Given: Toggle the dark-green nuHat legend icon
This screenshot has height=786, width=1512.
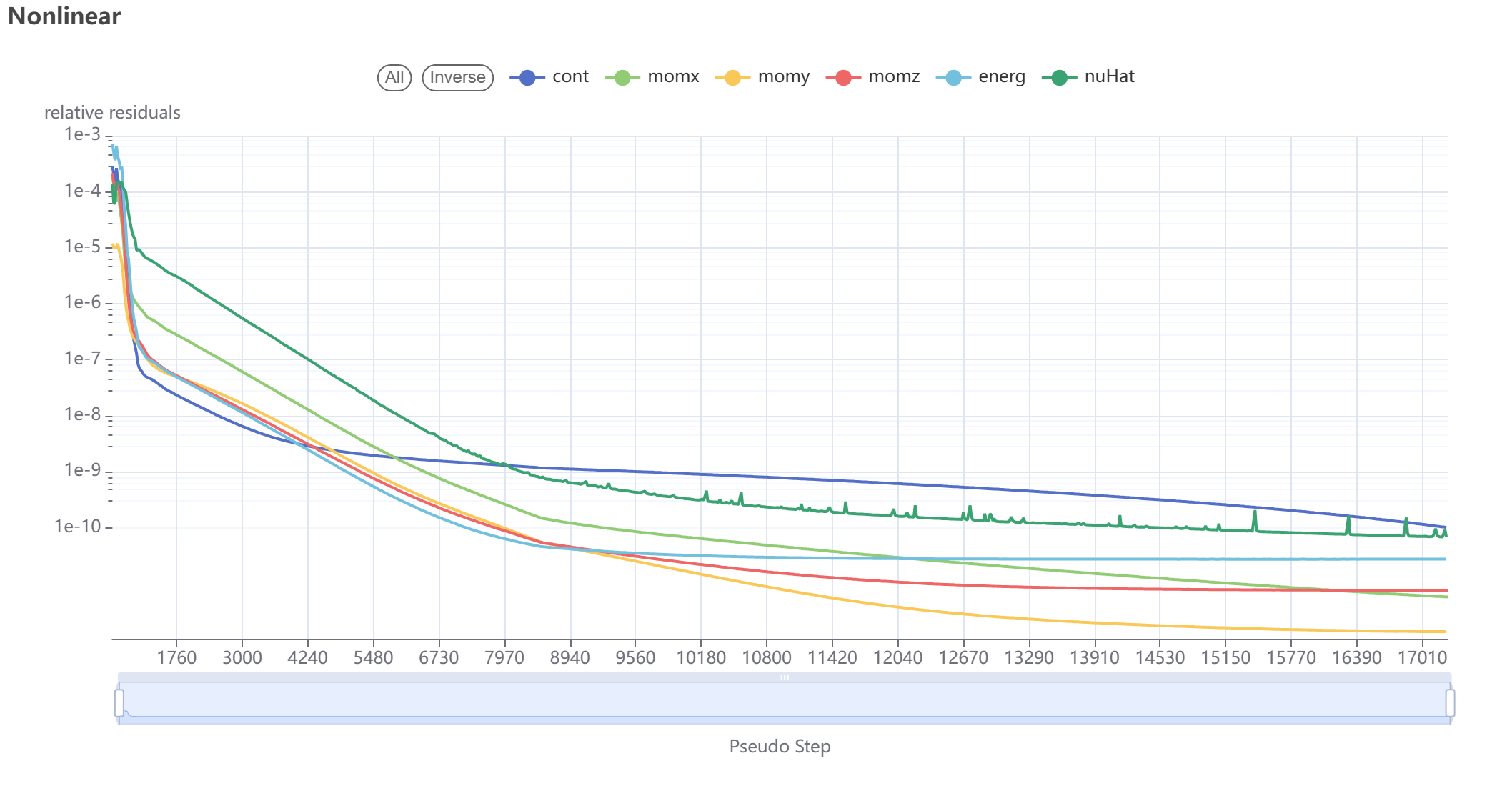Looking at the screenshot, I should pos(1059,78).
